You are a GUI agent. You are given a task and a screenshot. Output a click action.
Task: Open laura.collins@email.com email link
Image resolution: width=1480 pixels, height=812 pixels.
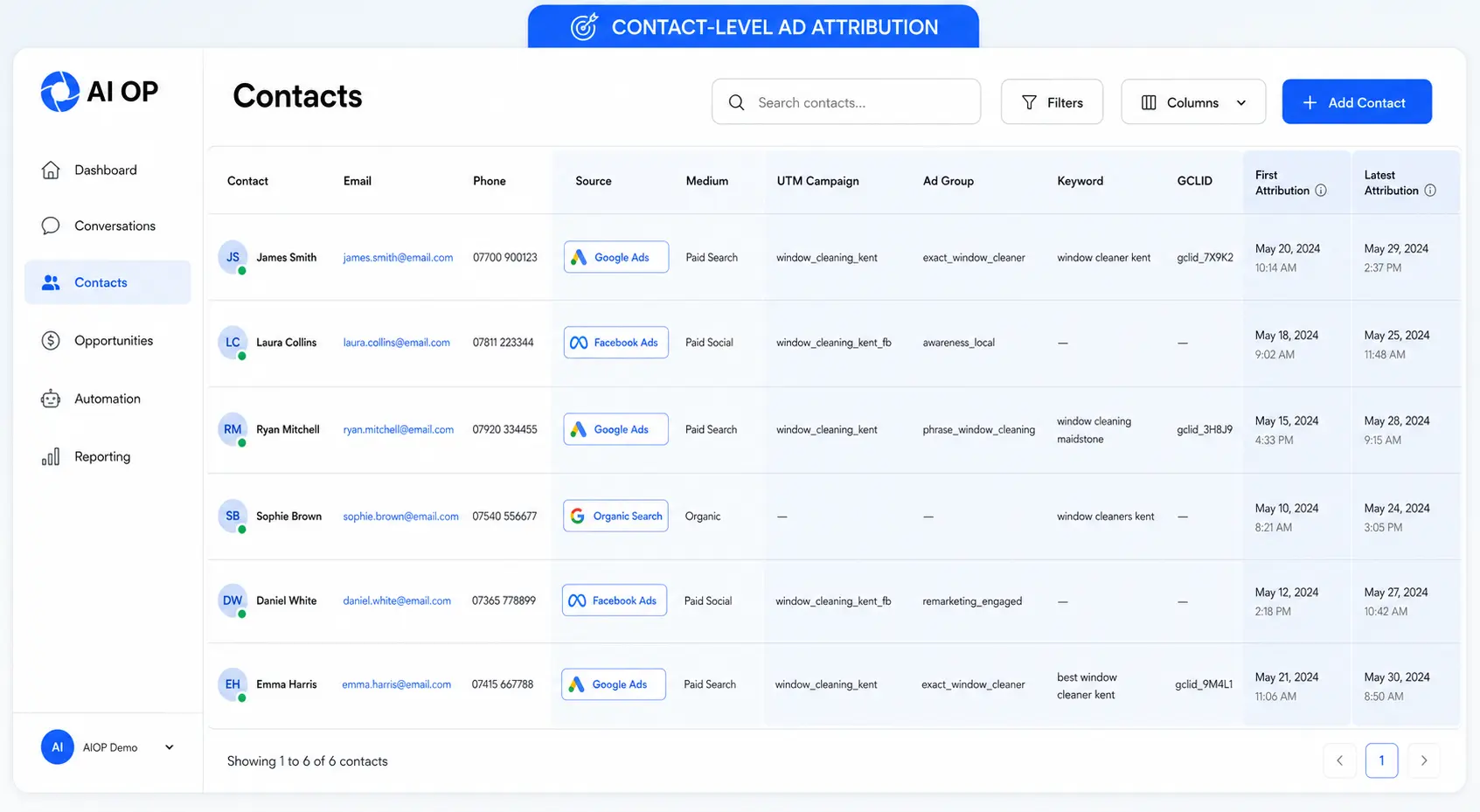click(397, 343)
